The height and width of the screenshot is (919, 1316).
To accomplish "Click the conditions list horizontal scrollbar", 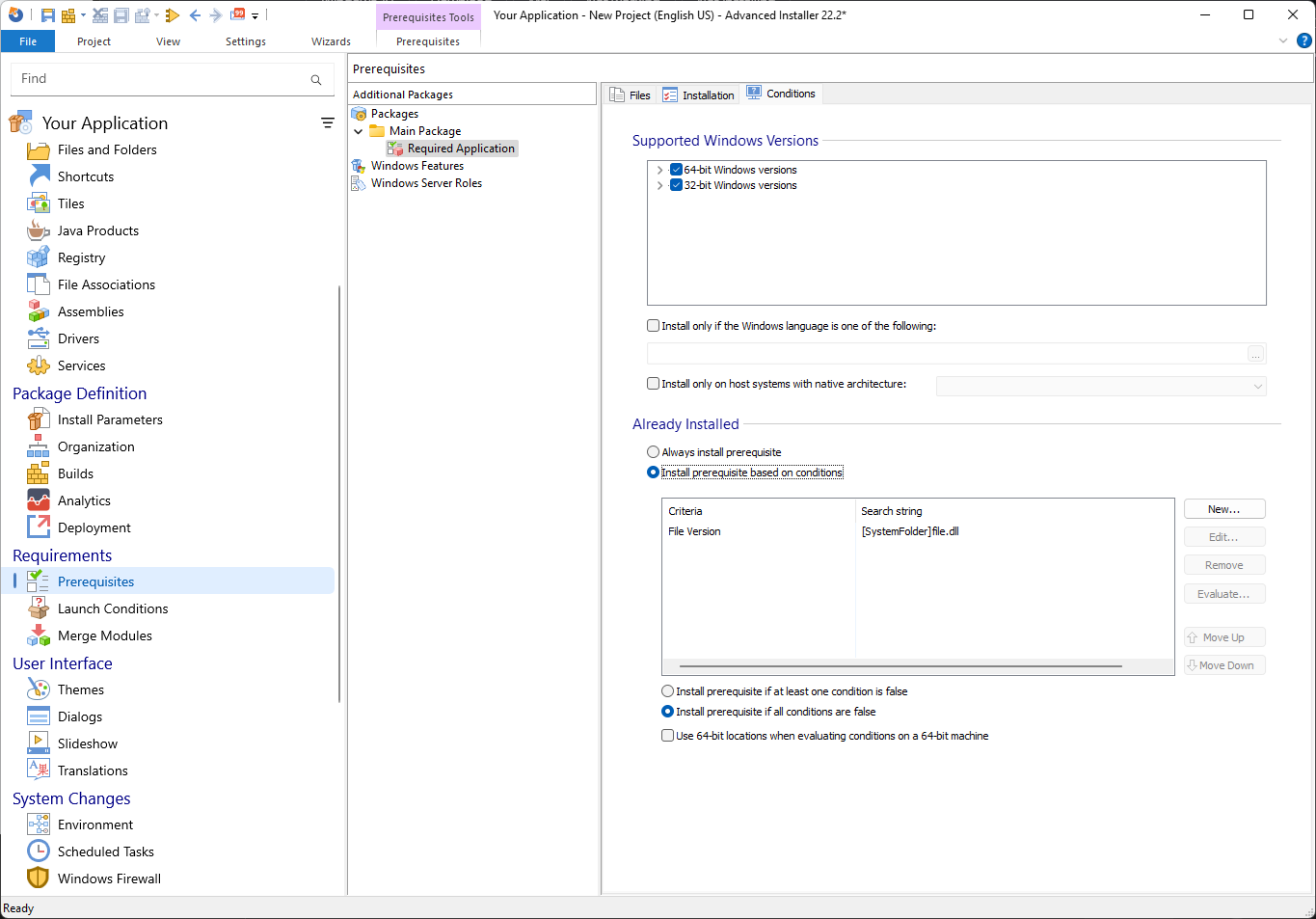I will (900, 666).
